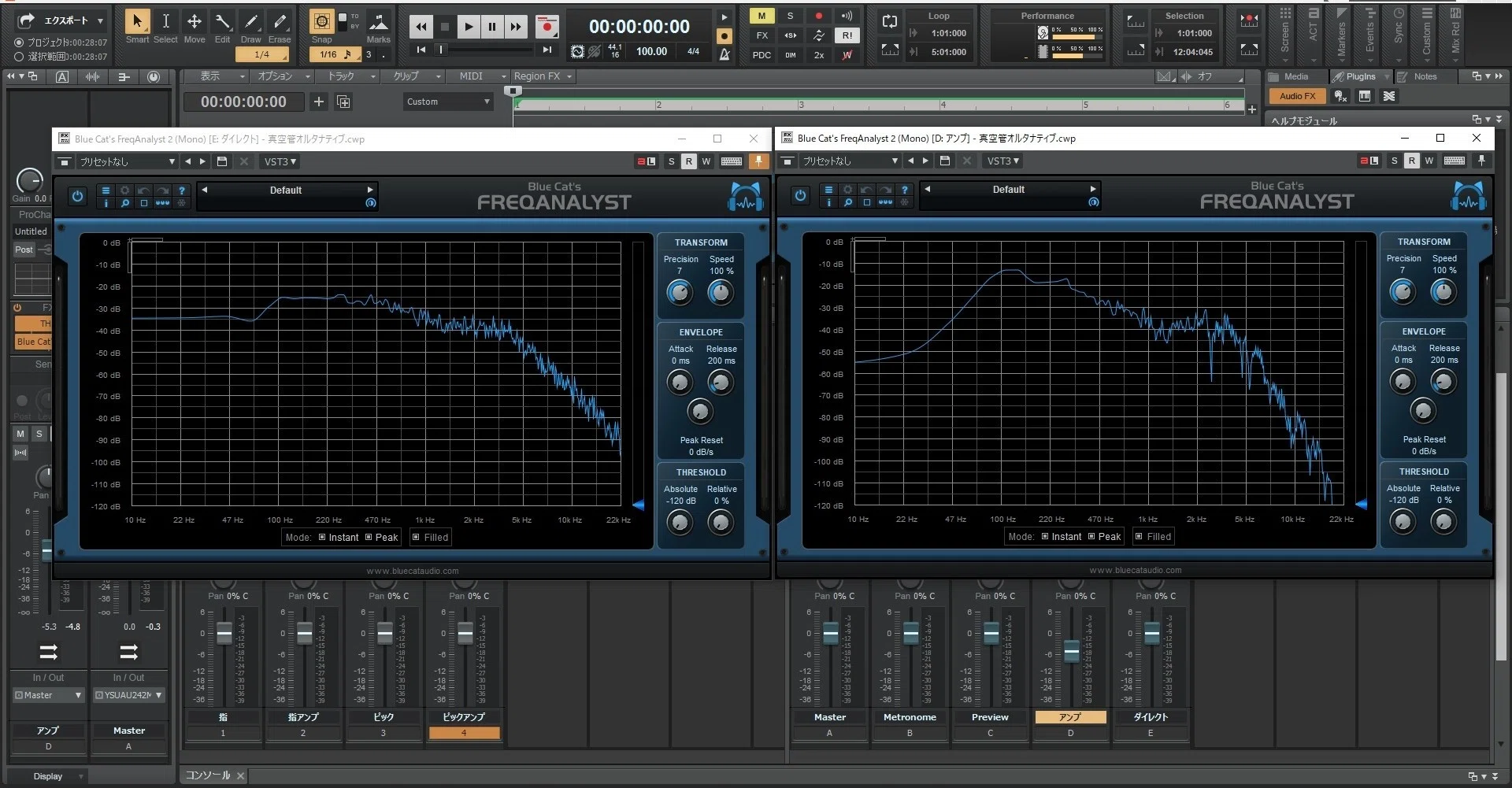Start playback with the Play button
The width and height of the screenshot is (1512, 788).
(x=469, y=27)
